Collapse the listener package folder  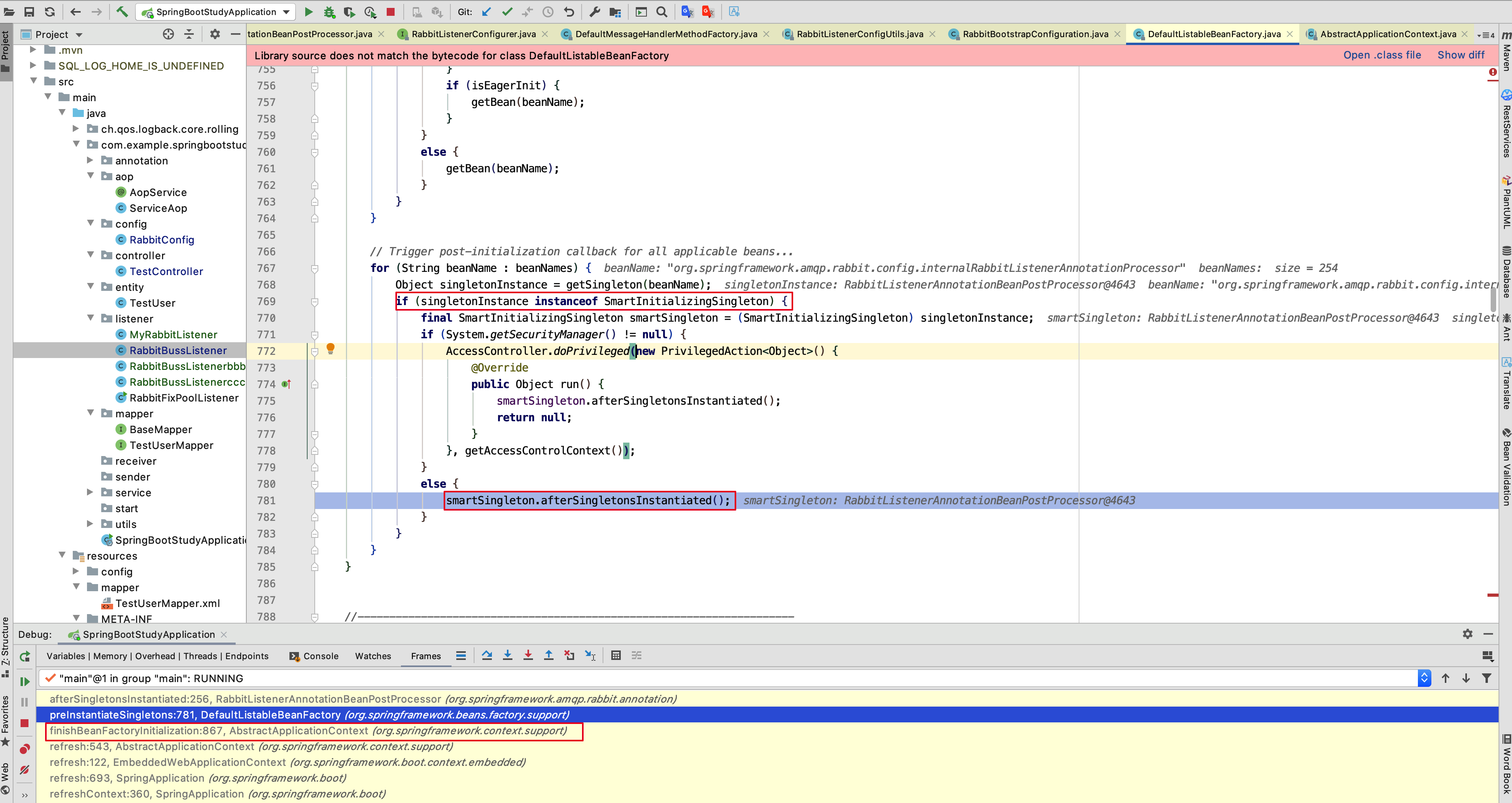click(91, 319)
